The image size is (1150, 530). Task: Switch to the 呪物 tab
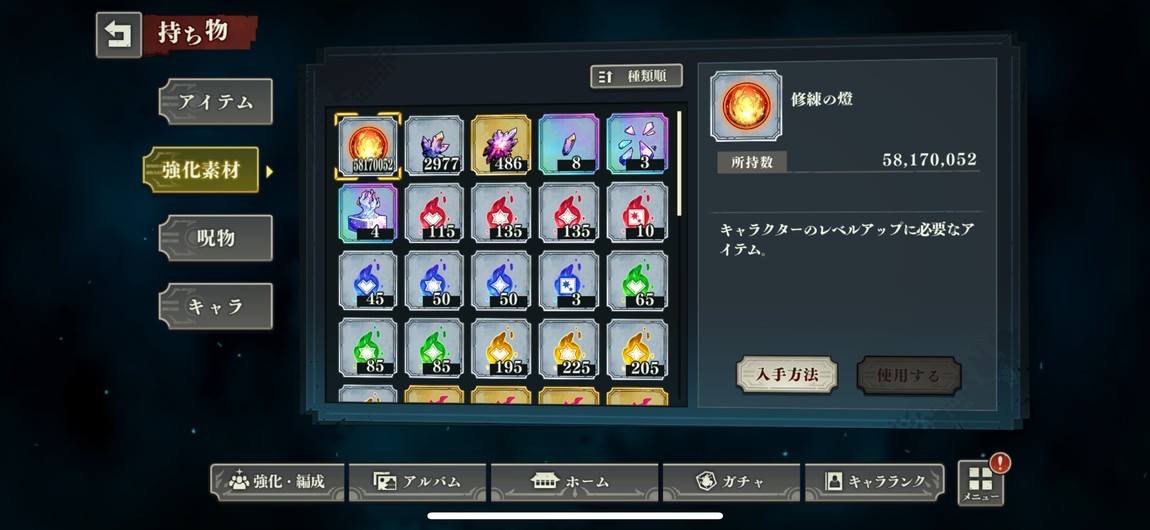tap(216, 238)
